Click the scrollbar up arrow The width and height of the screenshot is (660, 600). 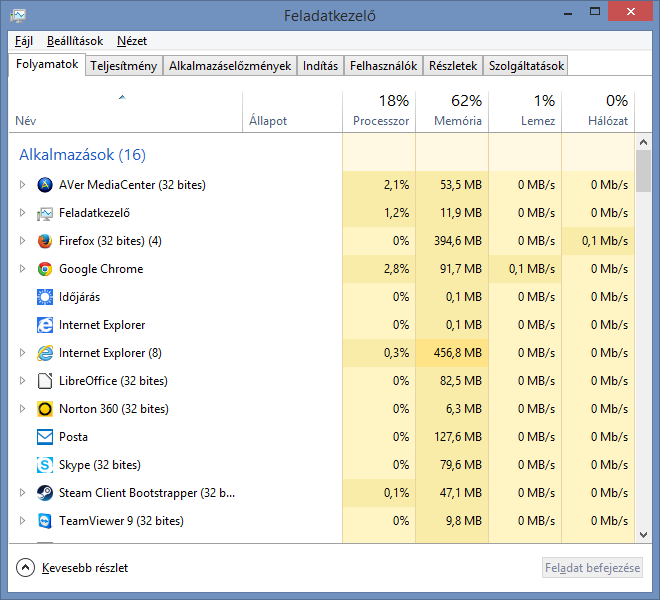pyautogui.click(x=643, y=142)
